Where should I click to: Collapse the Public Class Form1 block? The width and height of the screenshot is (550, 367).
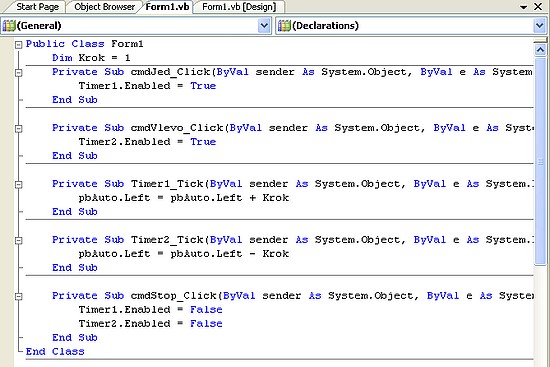coord(19,45)
